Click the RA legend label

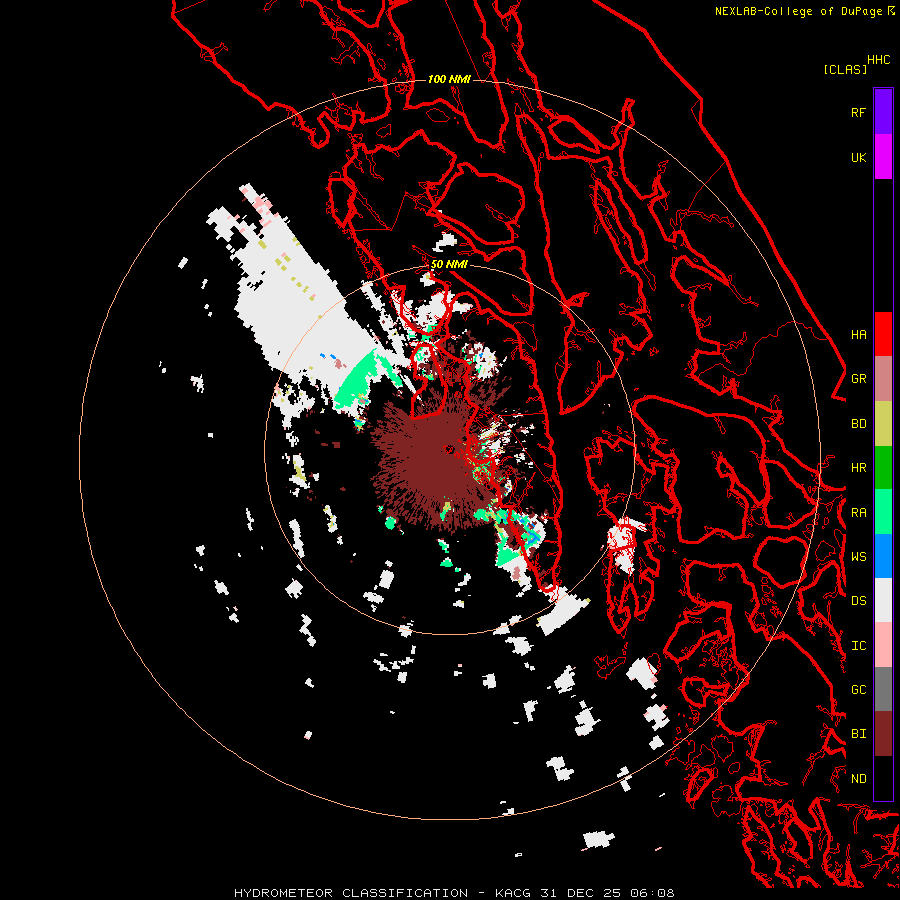(x=858, y=513)
